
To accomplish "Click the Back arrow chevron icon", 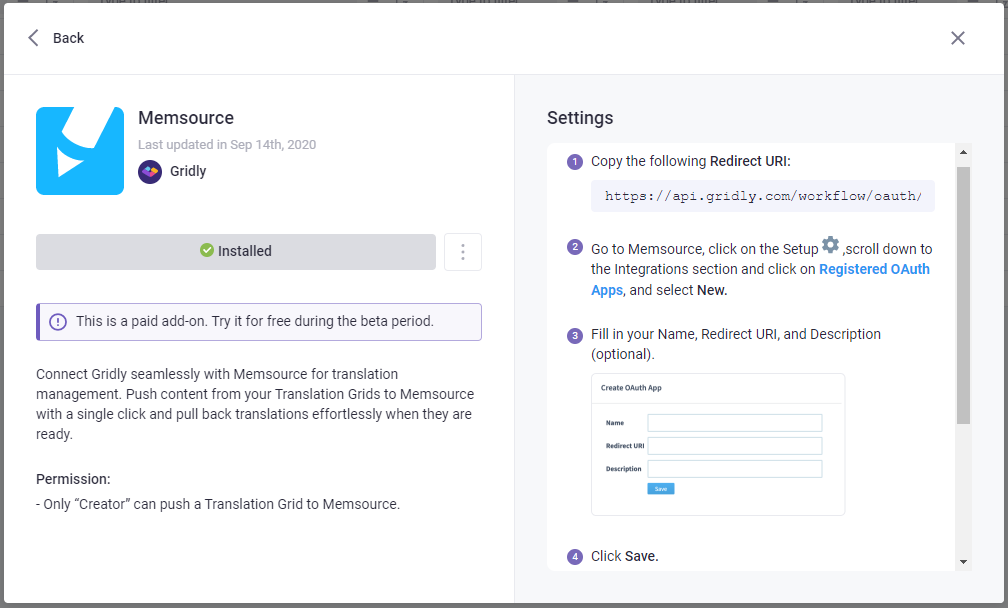I will click(x=34, y=38).
